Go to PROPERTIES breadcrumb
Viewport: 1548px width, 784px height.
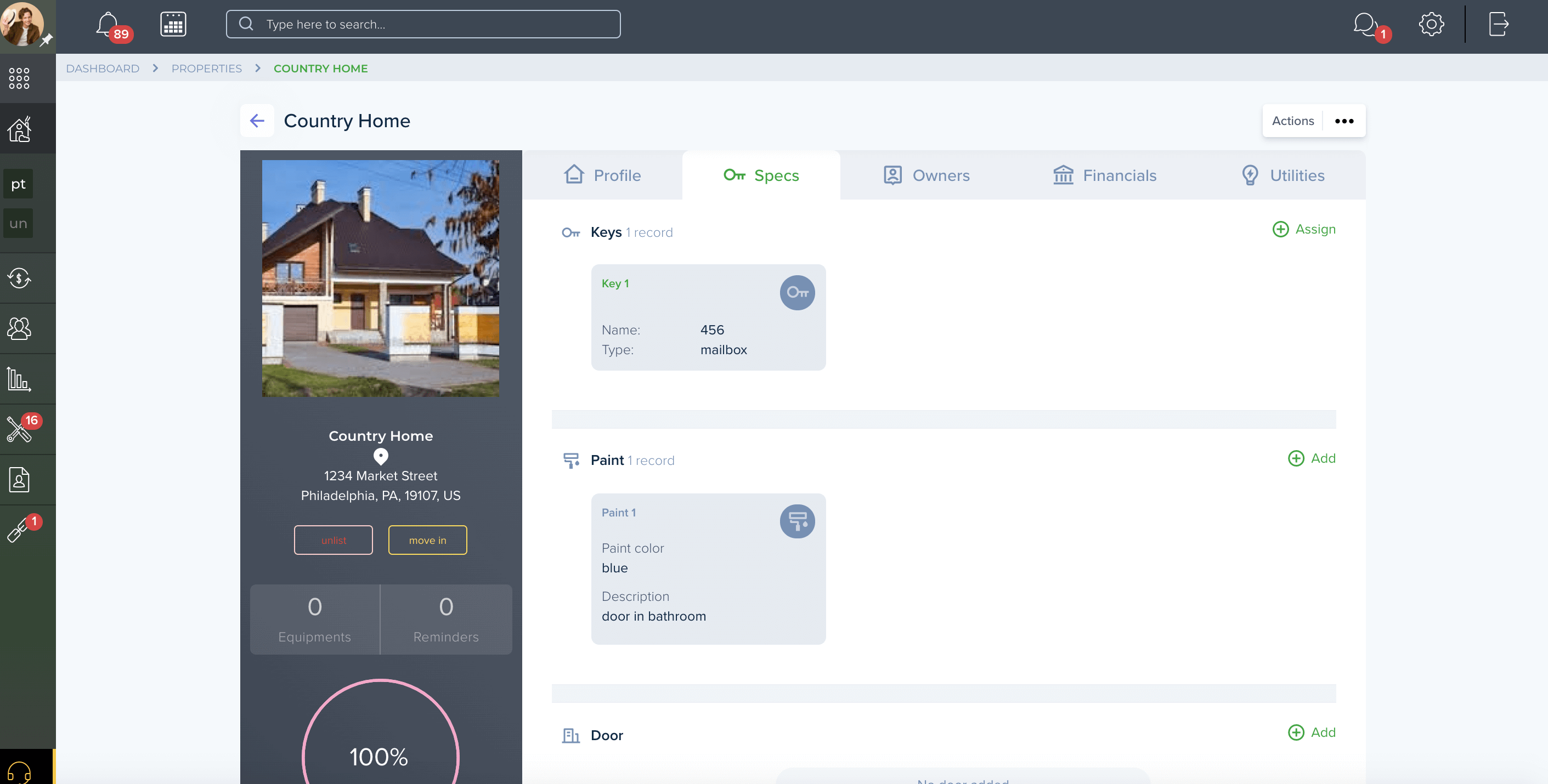(x=207, y=69)
